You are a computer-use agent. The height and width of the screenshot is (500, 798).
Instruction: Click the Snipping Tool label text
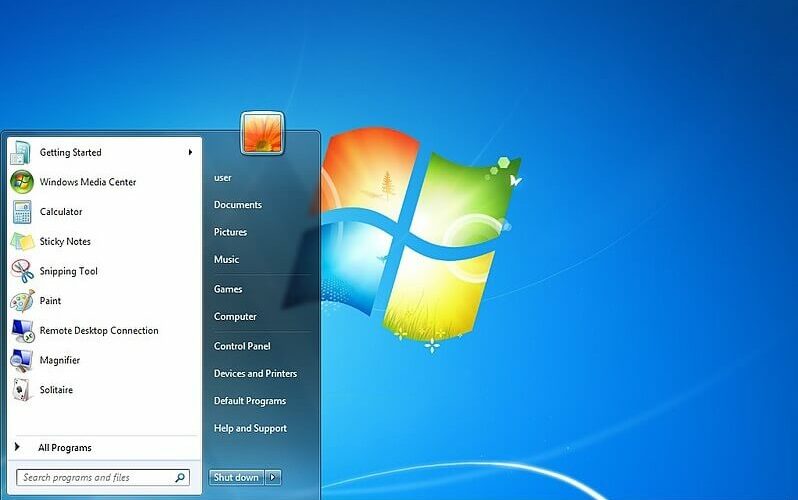tap(68, 271)
